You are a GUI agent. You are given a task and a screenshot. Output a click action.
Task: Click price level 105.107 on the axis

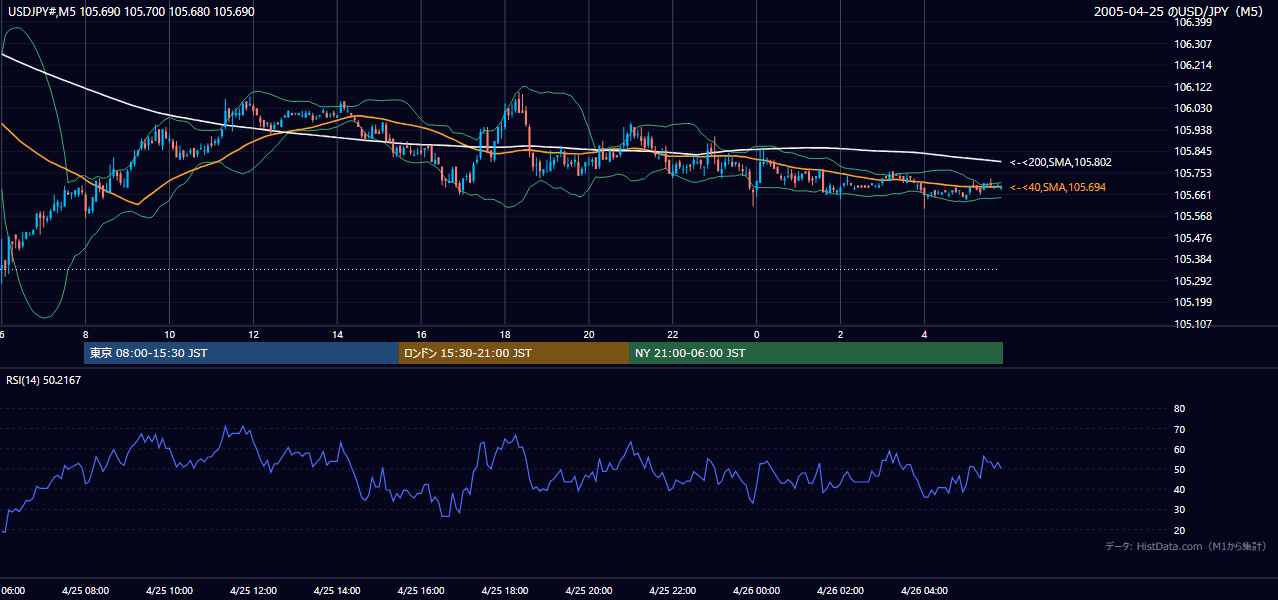click(x=1194, y=324)
